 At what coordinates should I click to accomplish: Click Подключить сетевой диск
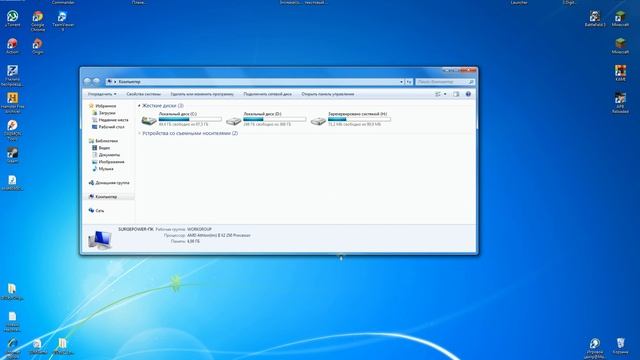pyautogui.click(x=268, y=94)
